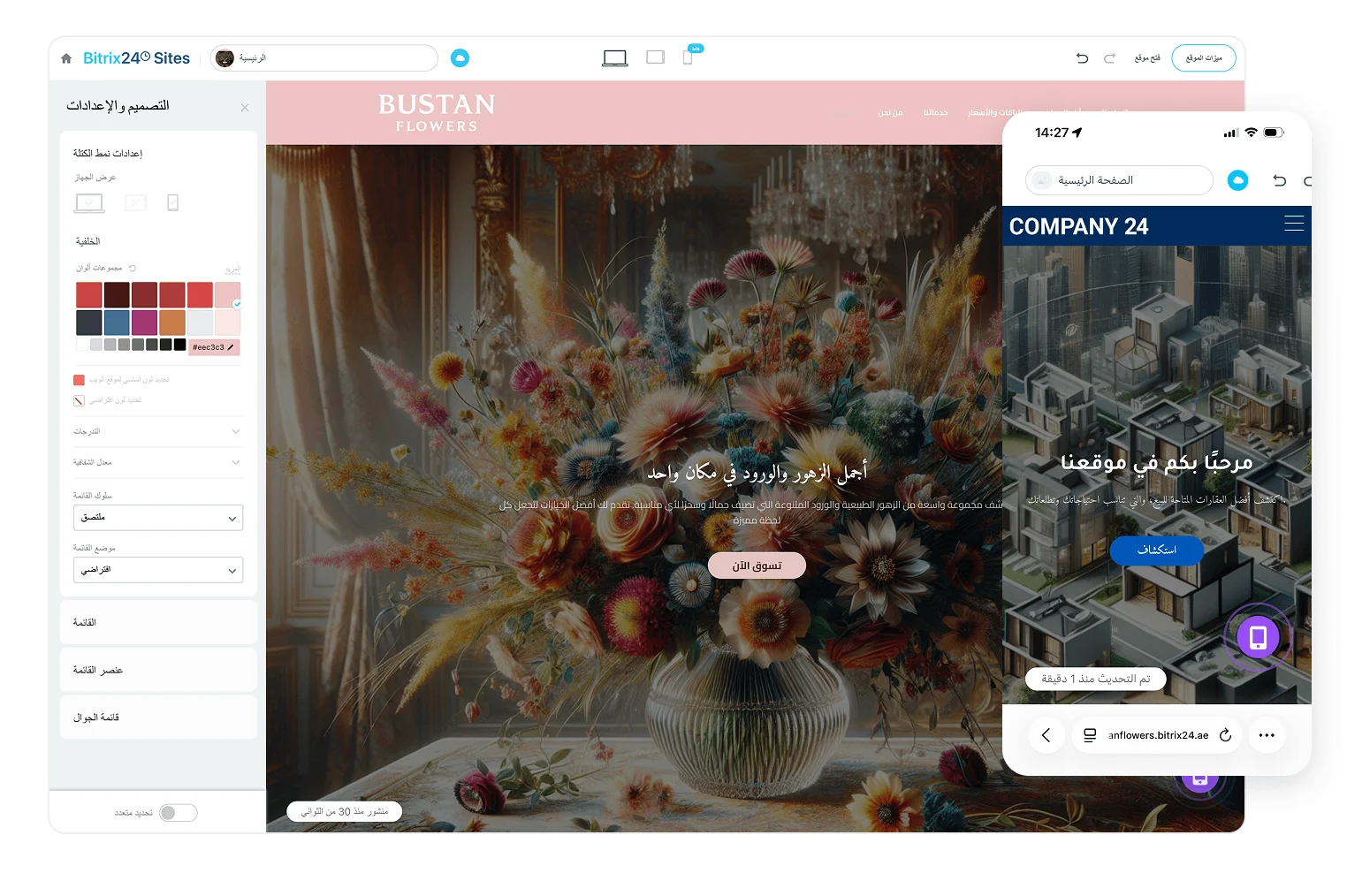Click the redo arrow in desktop toolbar

[1109, 58]
